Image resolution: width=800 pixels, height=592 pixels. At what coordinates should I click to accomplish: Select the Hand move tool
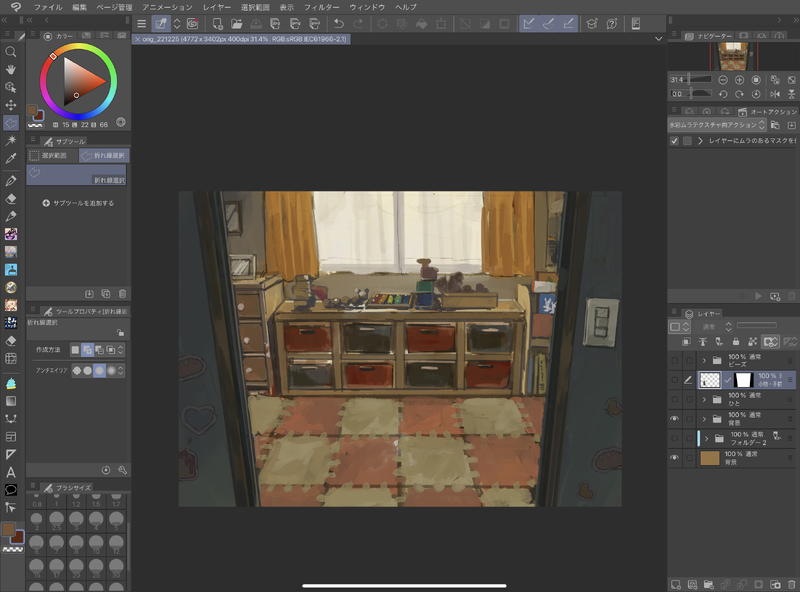10,69
